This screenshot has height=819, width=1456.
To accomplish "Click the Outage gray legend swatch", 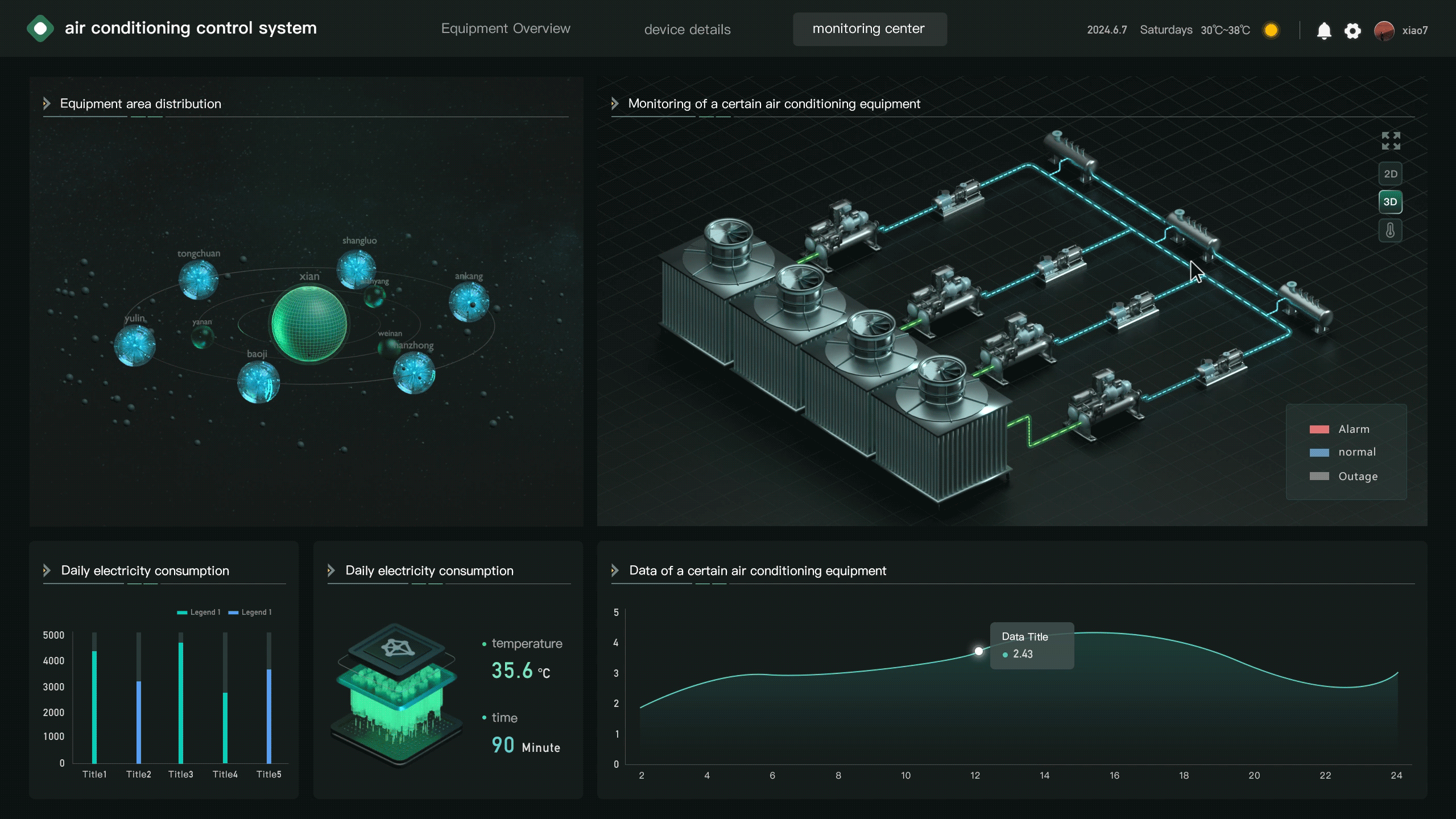I will pos(1319,476).
